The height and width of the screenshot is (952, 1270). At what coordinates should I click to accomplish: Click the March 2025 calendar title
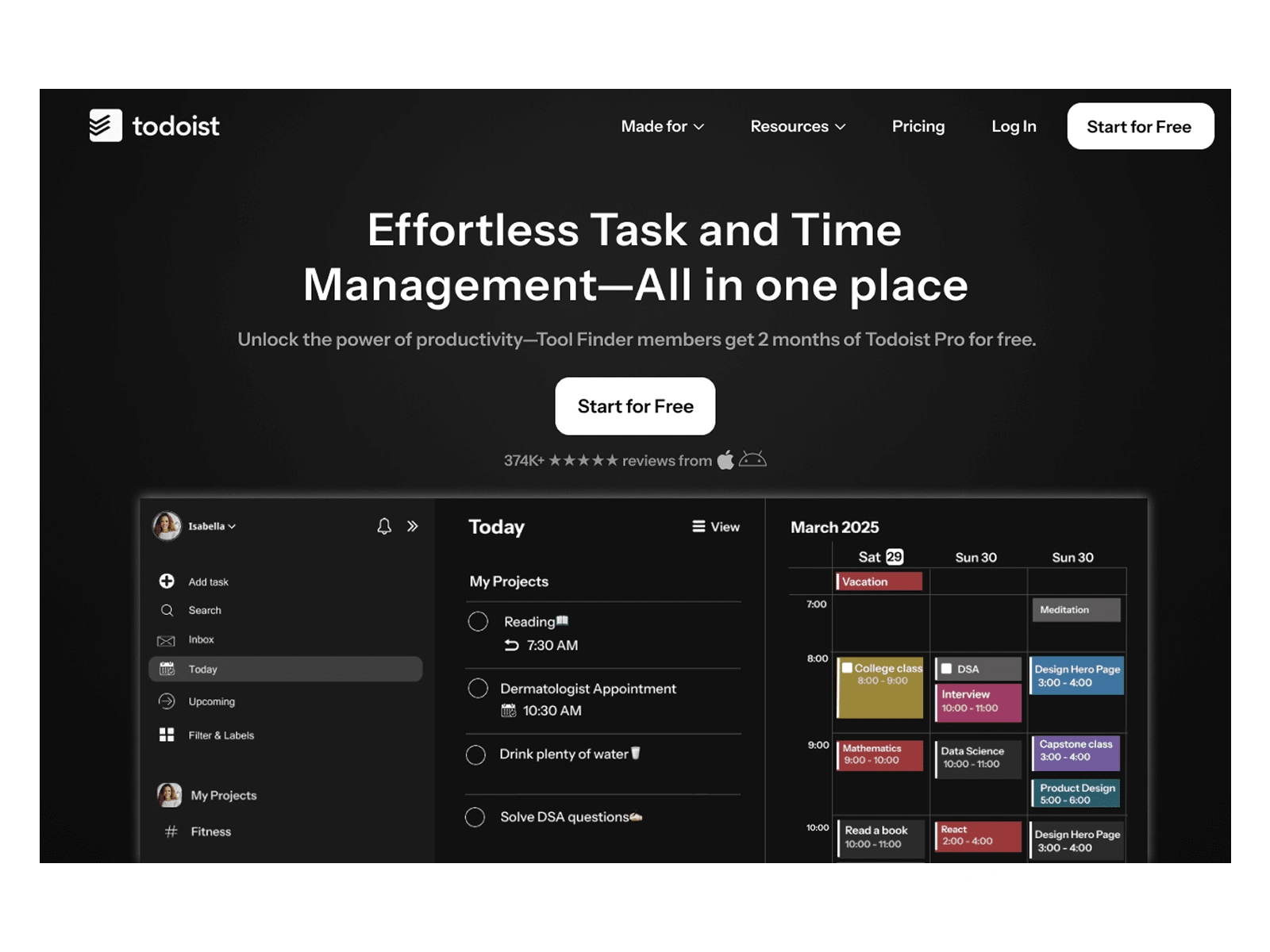point(835,528)
